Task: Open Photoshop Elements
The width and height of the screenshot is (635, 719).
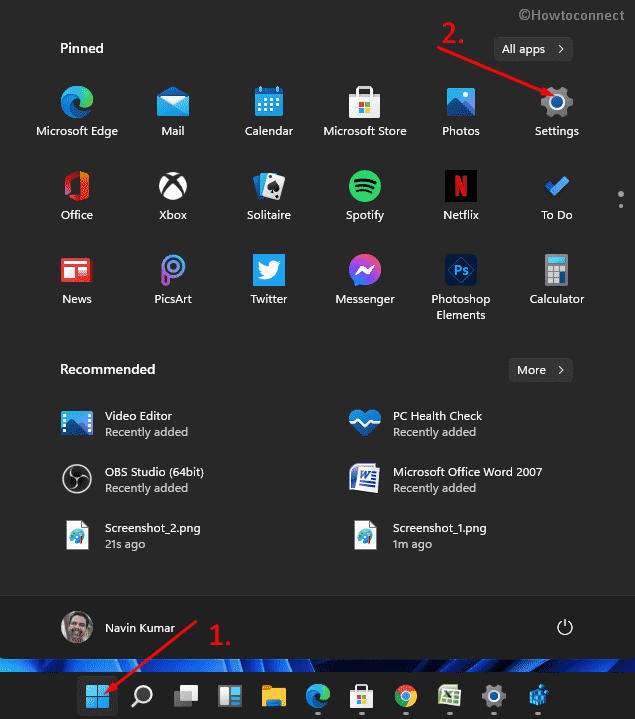Action: point(461,287)
